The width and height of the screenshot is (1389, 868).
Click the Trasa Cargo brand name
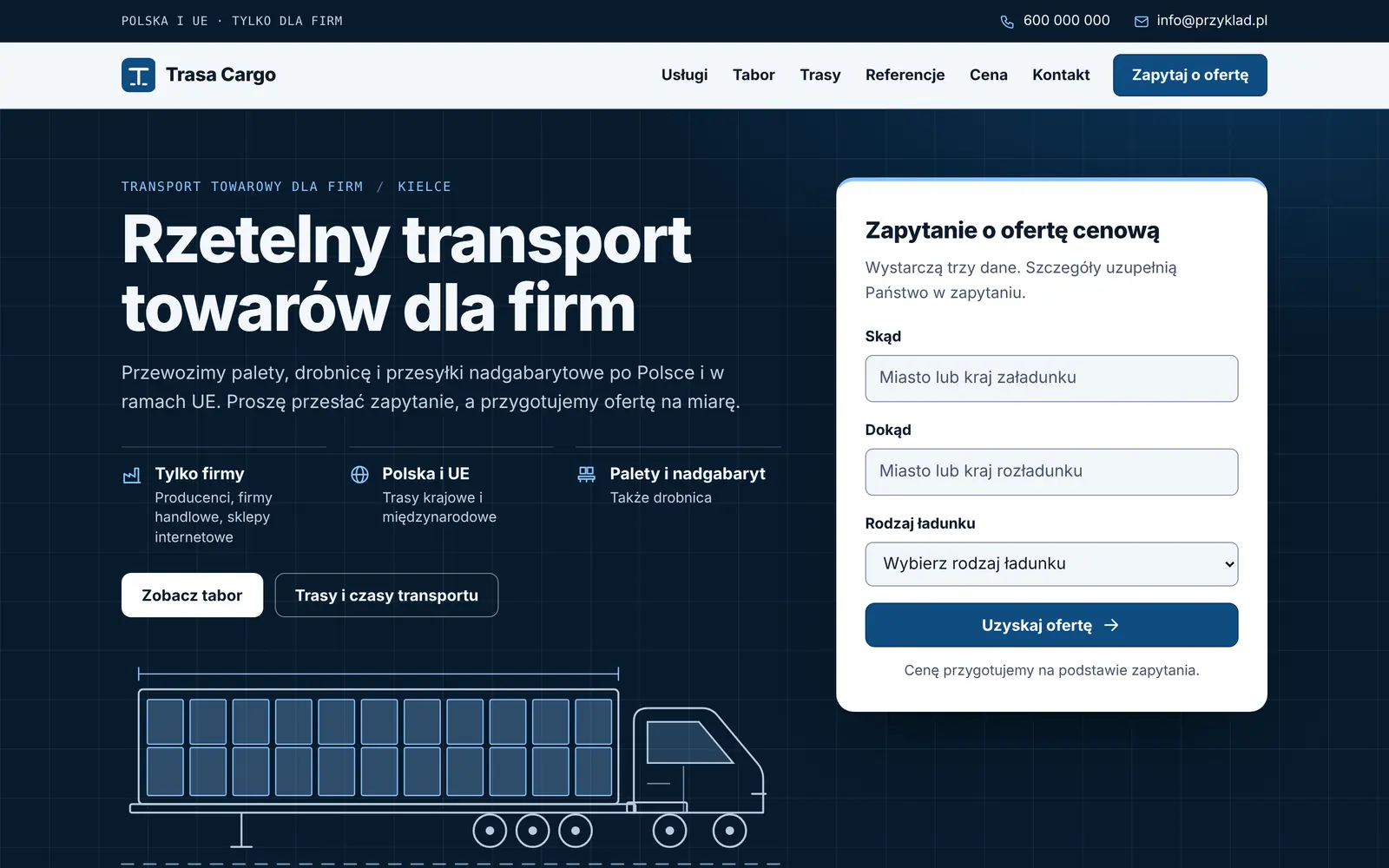click(x=221, y=75)
